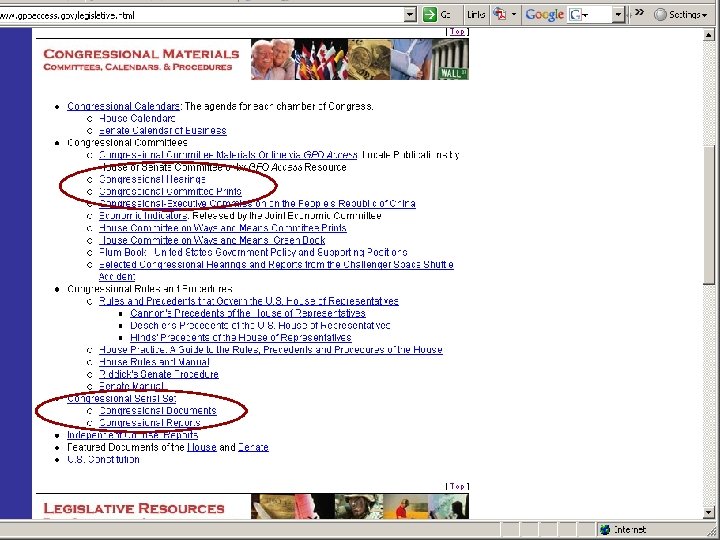Click the Internet zone globe icon in status bar

pos(605,530)
